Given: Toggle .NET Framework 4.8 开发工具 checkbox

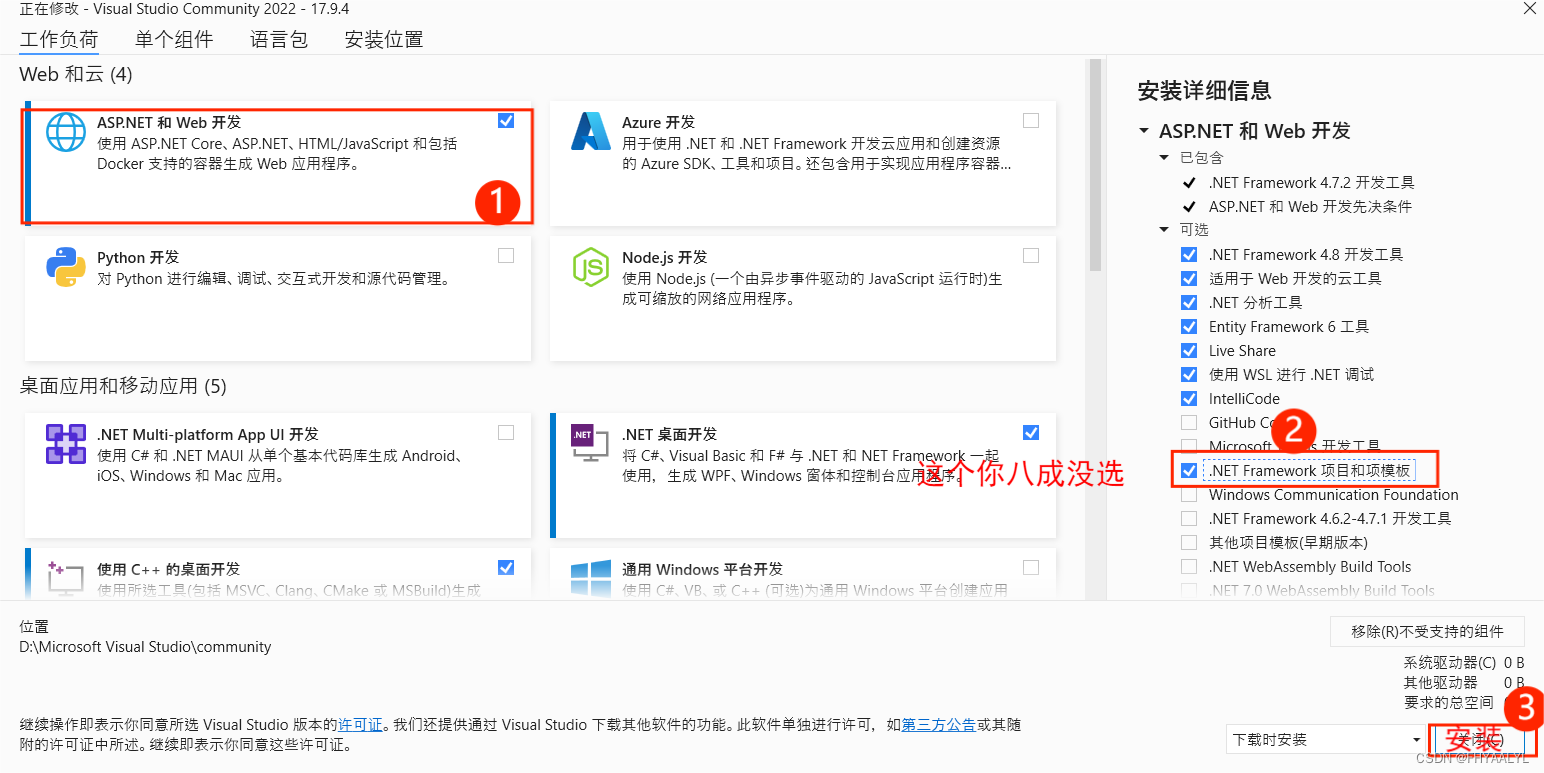Looking at the screenshot, I should point(1189,255).
